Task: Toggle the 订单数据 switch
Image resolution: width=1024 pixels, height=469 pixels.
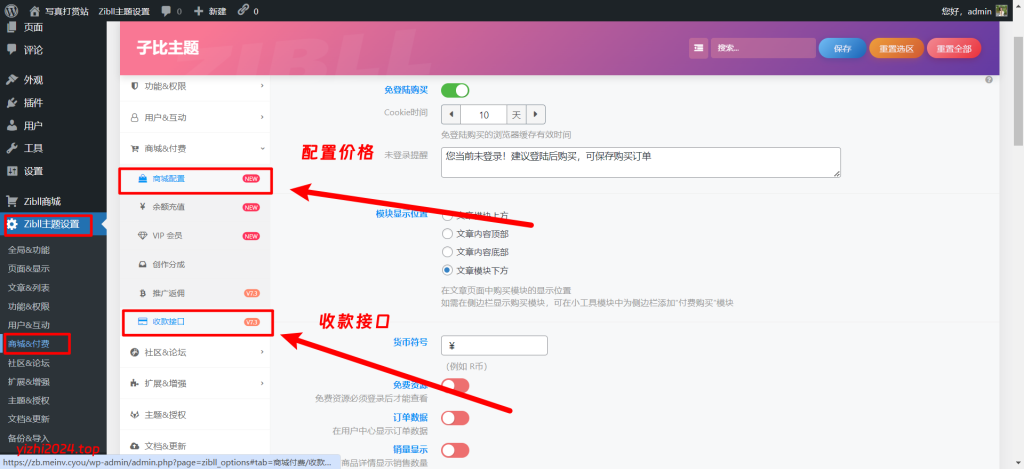Action: pos(455,417)
